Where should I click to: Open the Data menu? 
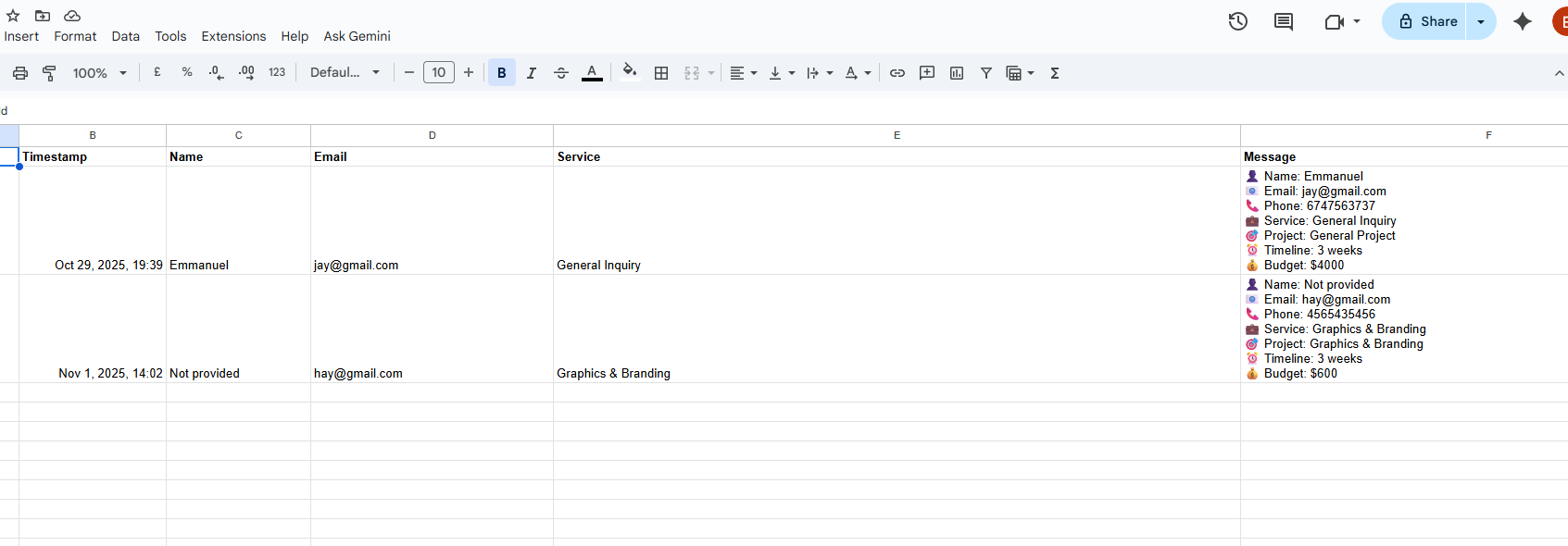pyautogui.click(x=126, y=36)
